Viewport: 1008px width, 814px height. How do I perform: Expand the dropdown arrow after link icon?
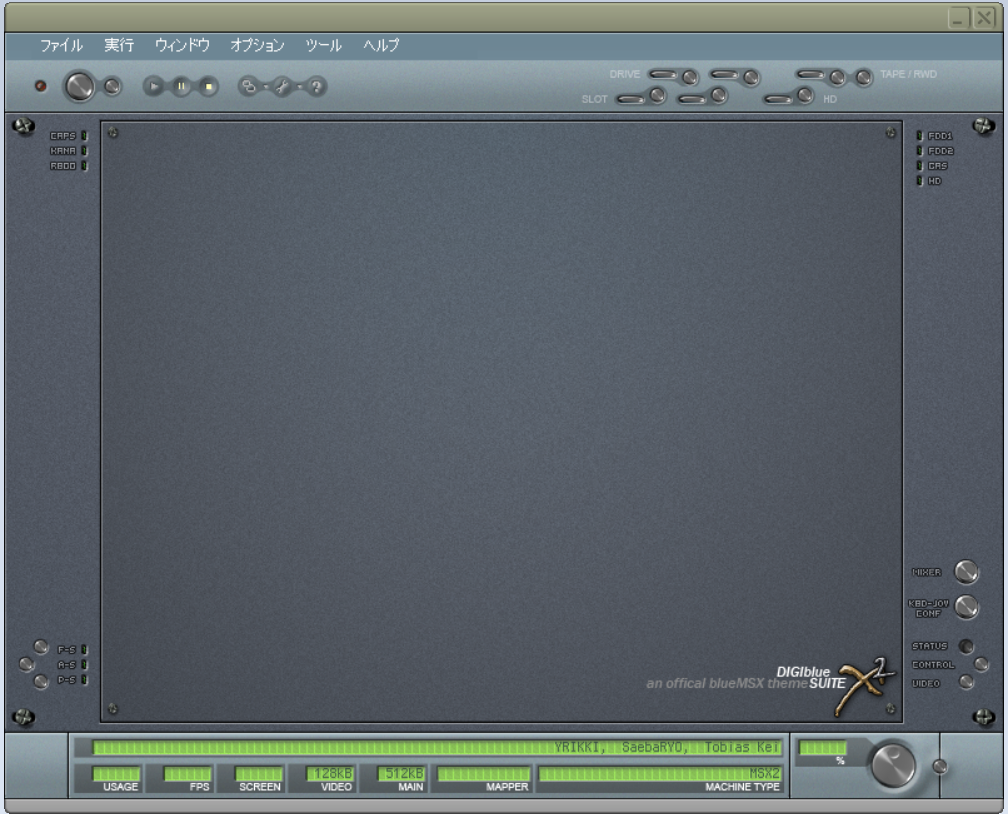point(266,86)
